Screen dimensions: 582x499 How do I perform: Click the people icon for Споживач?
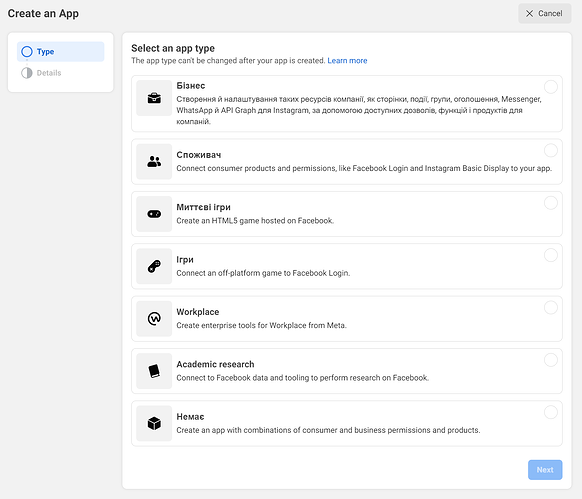154,162
